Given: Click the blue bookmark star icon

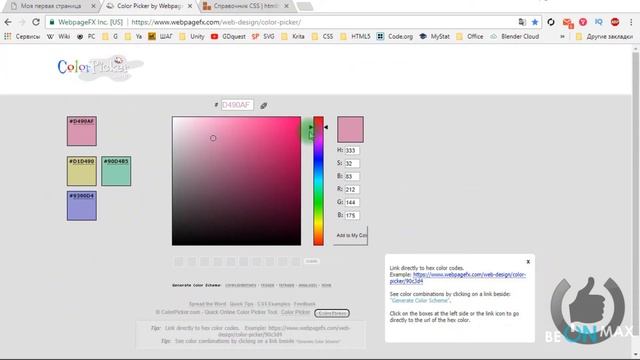Looking at the screenshot, I should [x=535, y=22].
